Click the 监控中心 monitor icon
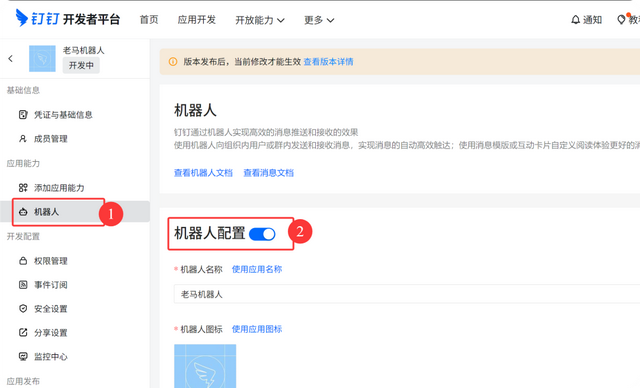The image size is (640, 388). pyautogui.click(x=23, y=357)
